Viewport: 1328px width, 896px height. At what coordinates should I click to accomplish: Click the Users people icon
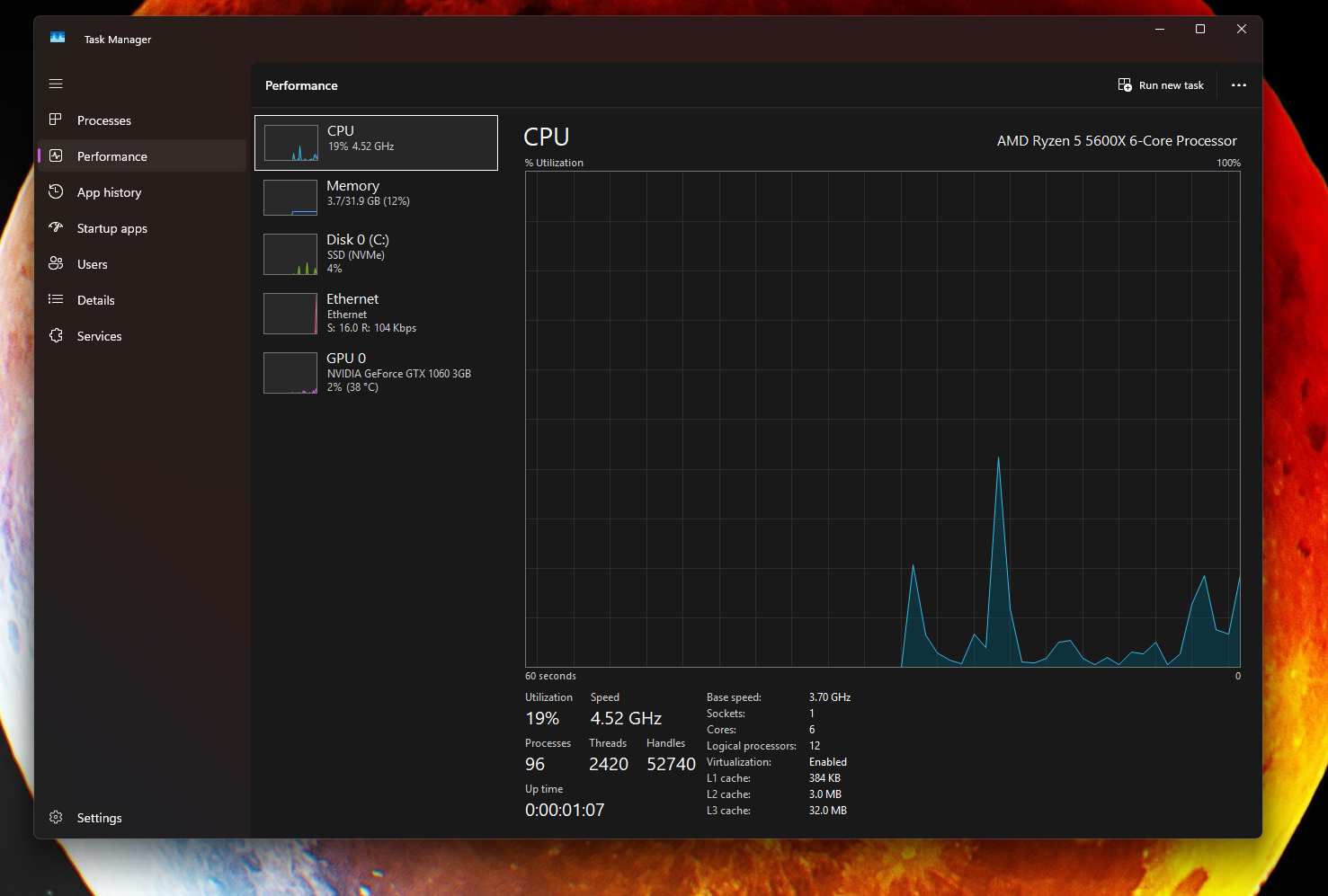(56, 263)
